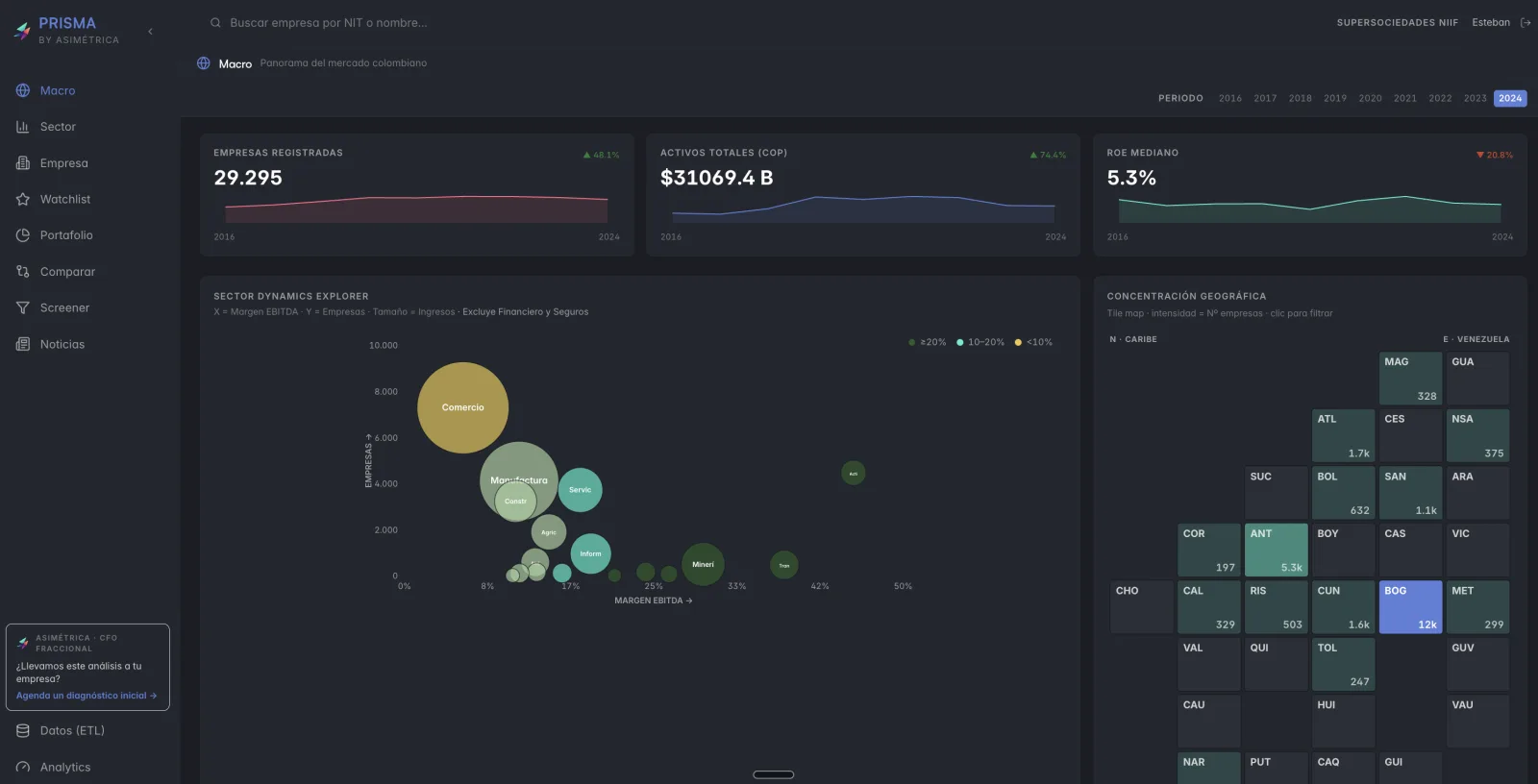Open the Sector bar-chart icon
This screenshot has width=1538, height=784.
tap(23, 127)
